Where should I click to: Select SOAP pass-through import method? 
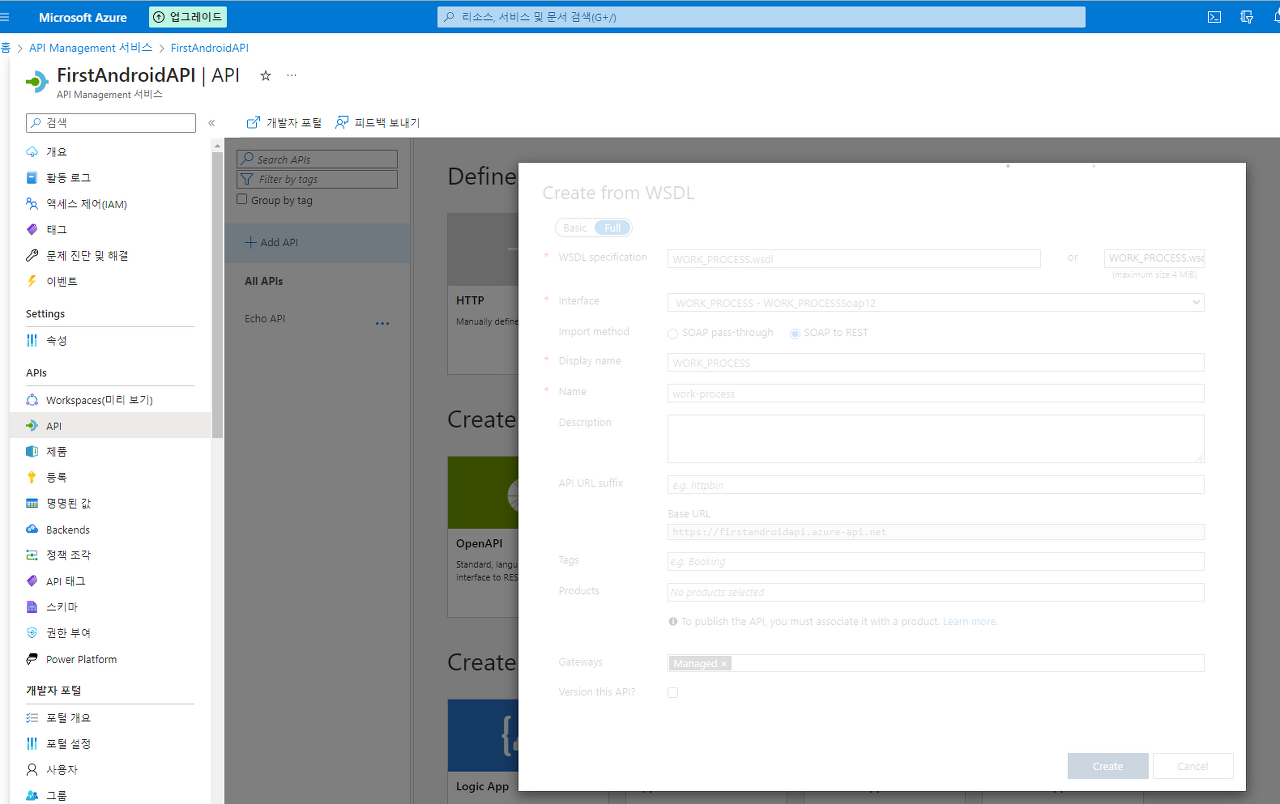click(673, 333)
